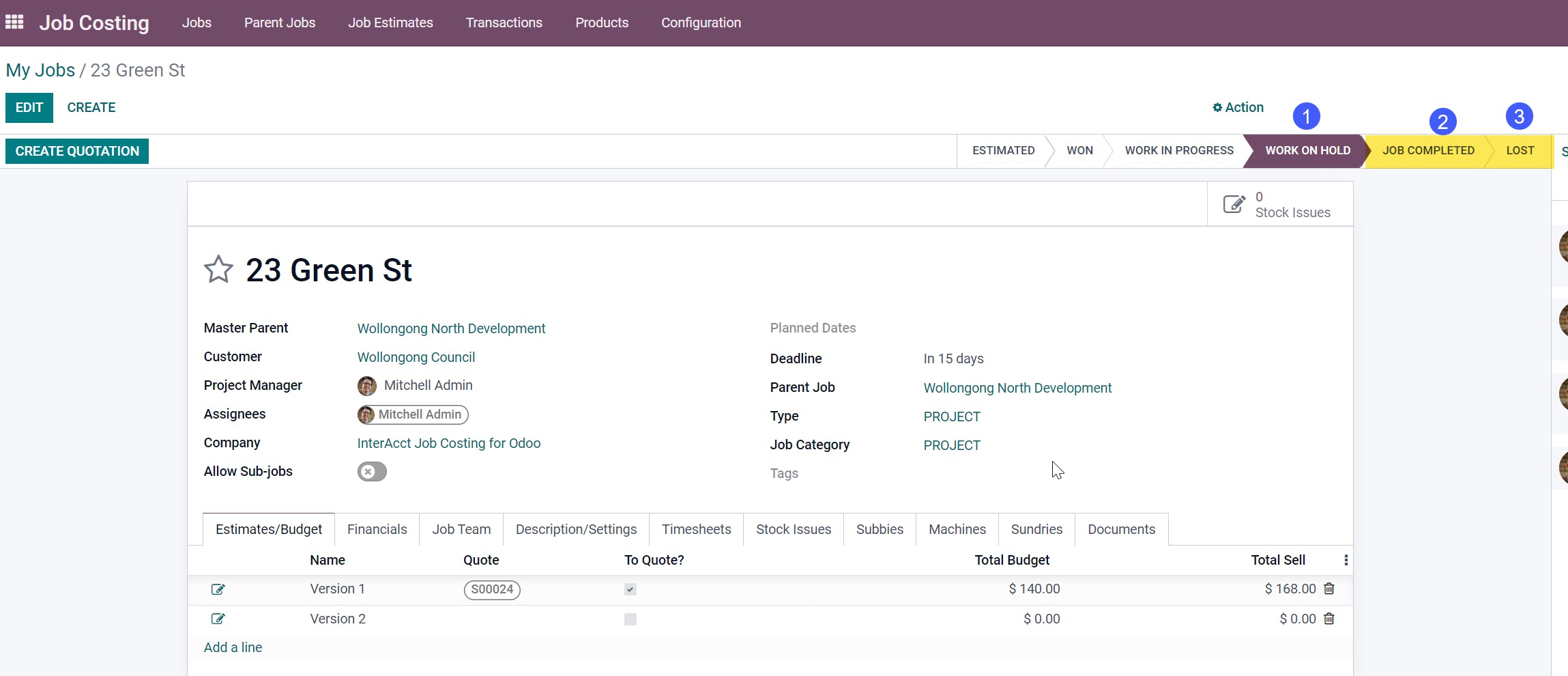The image size is (1568, 676).
Task: Delete Version 1 row with trash icon
Action: [x=1329, y=589]
